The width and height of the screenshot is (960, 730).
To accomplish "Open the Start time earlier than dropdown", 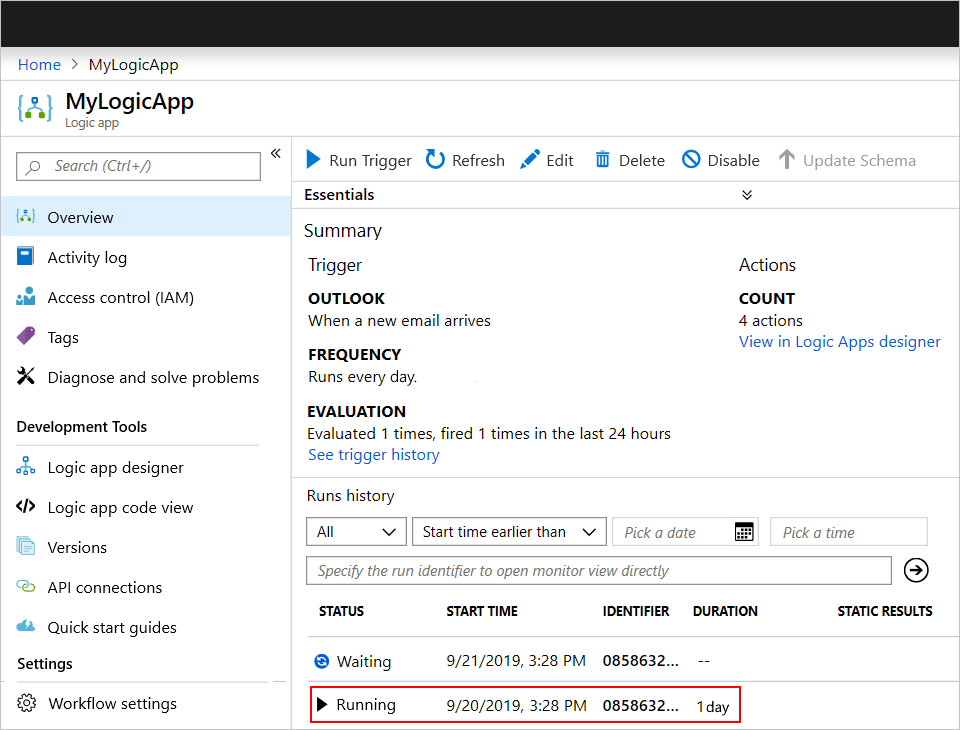I will coord(509,532).
